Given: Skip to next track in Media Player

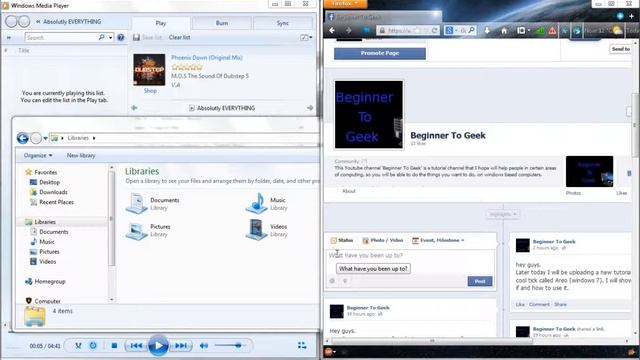Looking at the screenshot, I should [181, 346].
